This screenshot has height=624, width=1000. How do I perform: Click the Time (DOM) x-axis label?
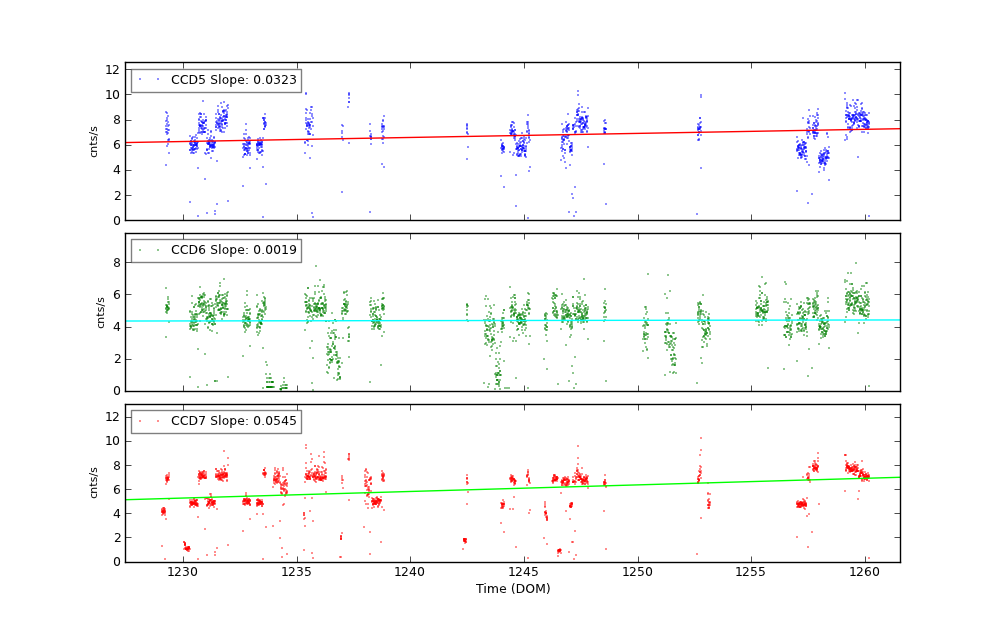coord(512,590)
